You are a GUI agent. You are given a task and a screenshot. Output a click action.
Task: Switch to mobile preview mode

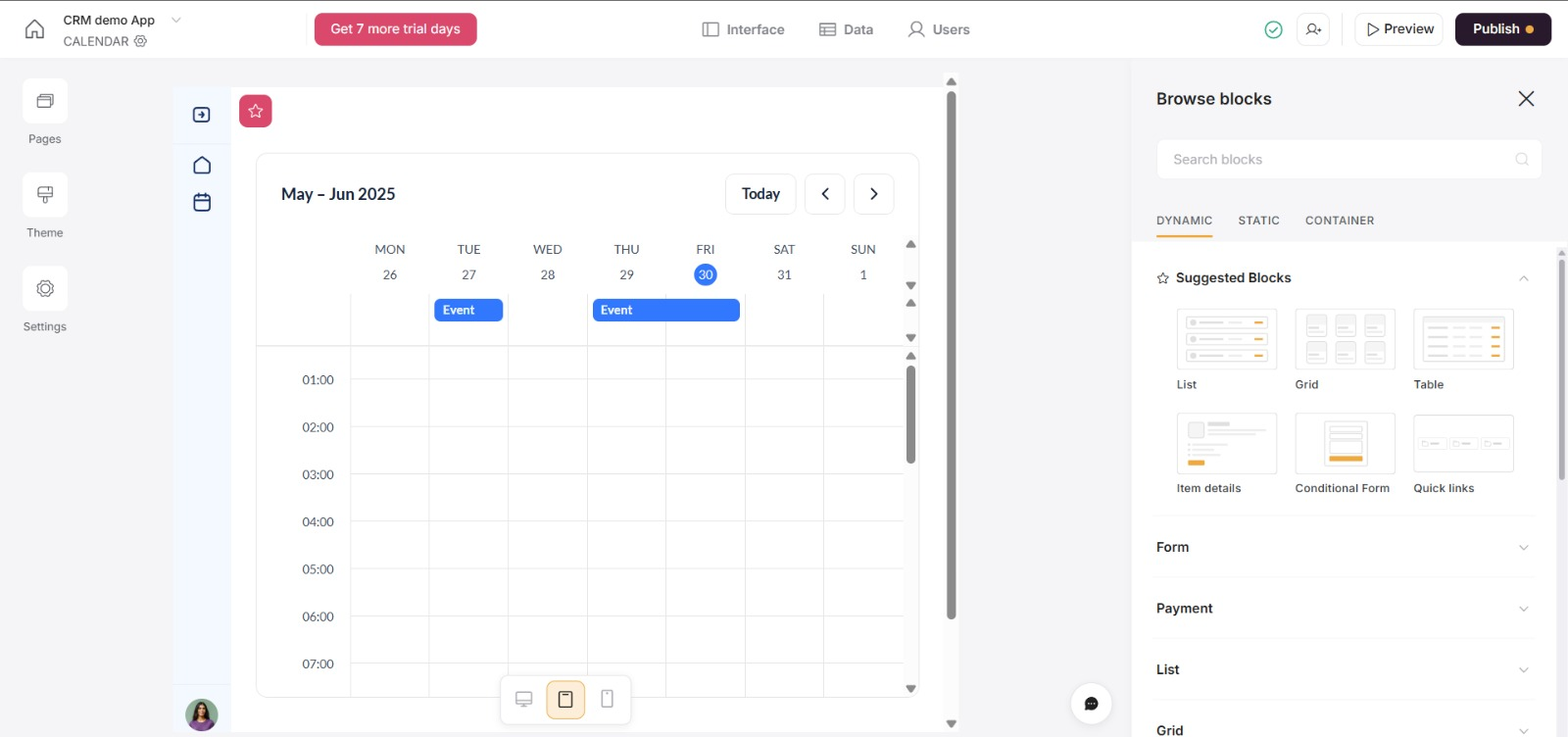pyautogui.click(x=608, y=700)
